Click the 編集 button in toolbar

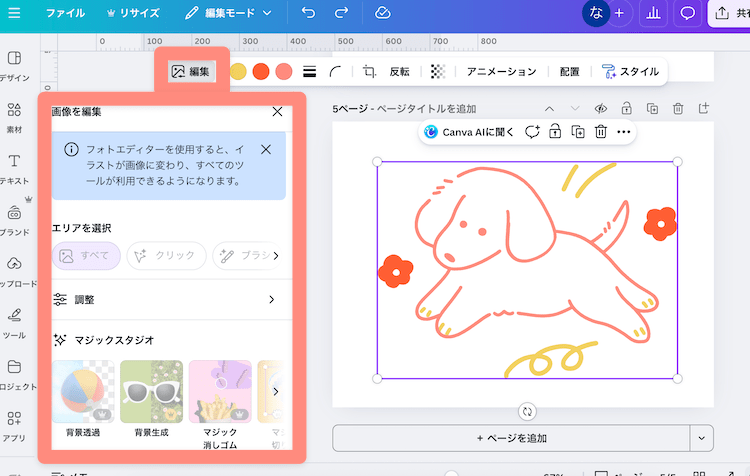[191, 72]
